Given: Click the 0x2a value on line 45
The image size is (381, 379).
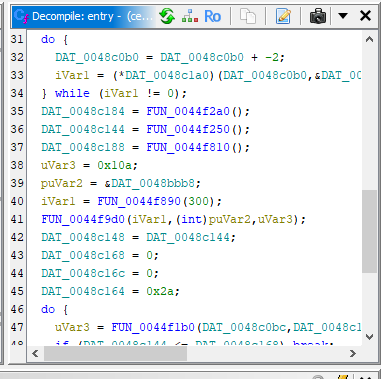Looking at the screenshot, I should pyautogui.click(x=160, y=291).
